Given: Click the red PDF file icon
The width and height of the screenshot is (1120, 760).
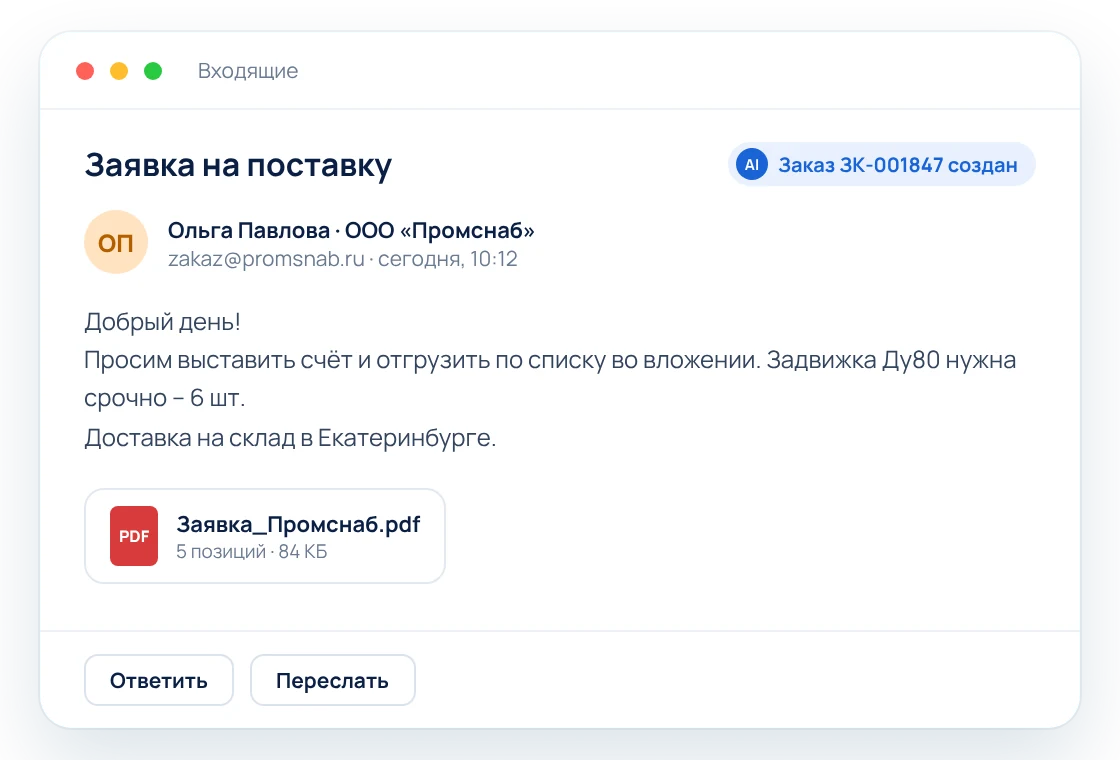Looking at the screenshot, I should (x=134, y=536).
